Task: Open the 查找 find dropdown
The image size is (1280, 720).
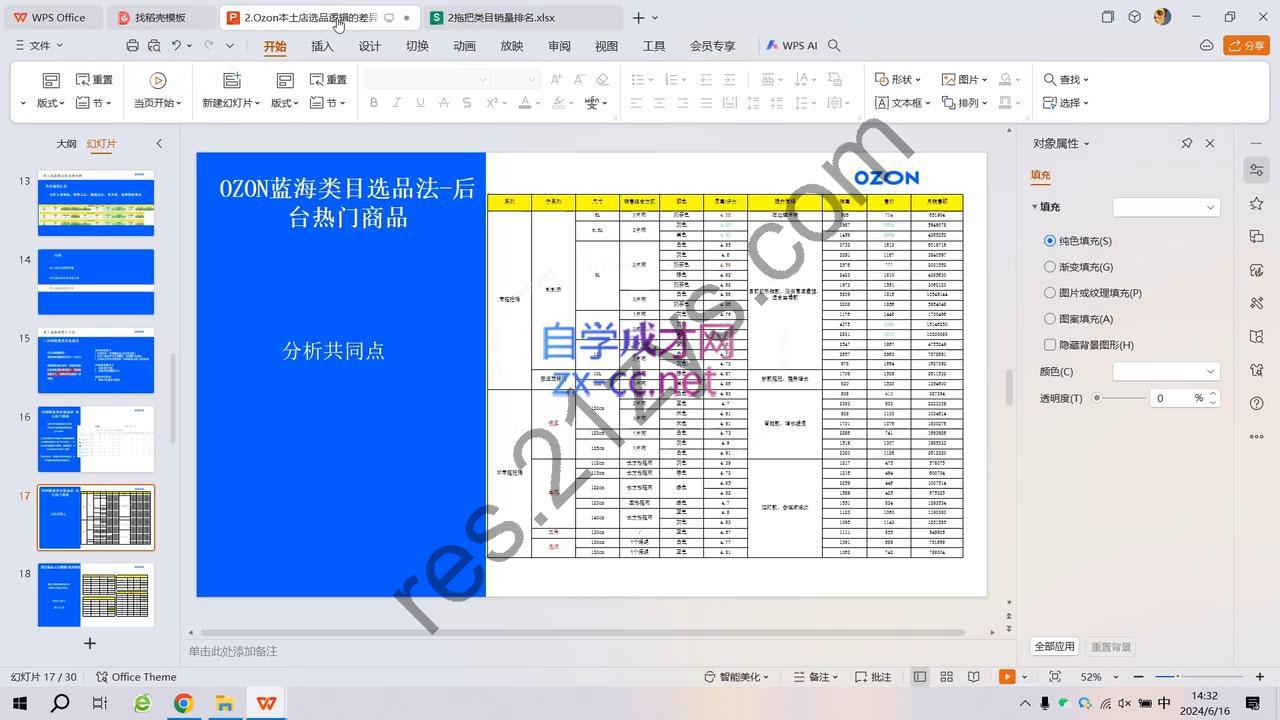Action: pos(1066,80)
